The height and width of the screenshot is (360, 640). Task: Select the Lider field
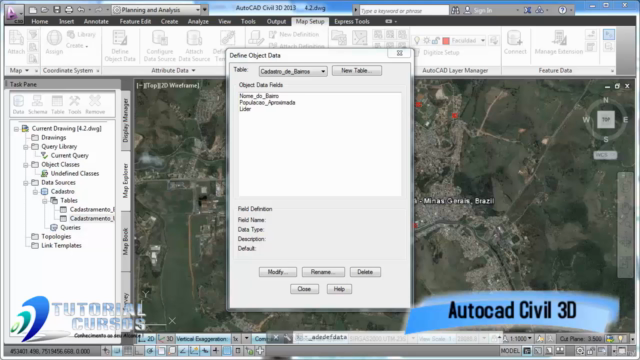(x=245, y=109)
